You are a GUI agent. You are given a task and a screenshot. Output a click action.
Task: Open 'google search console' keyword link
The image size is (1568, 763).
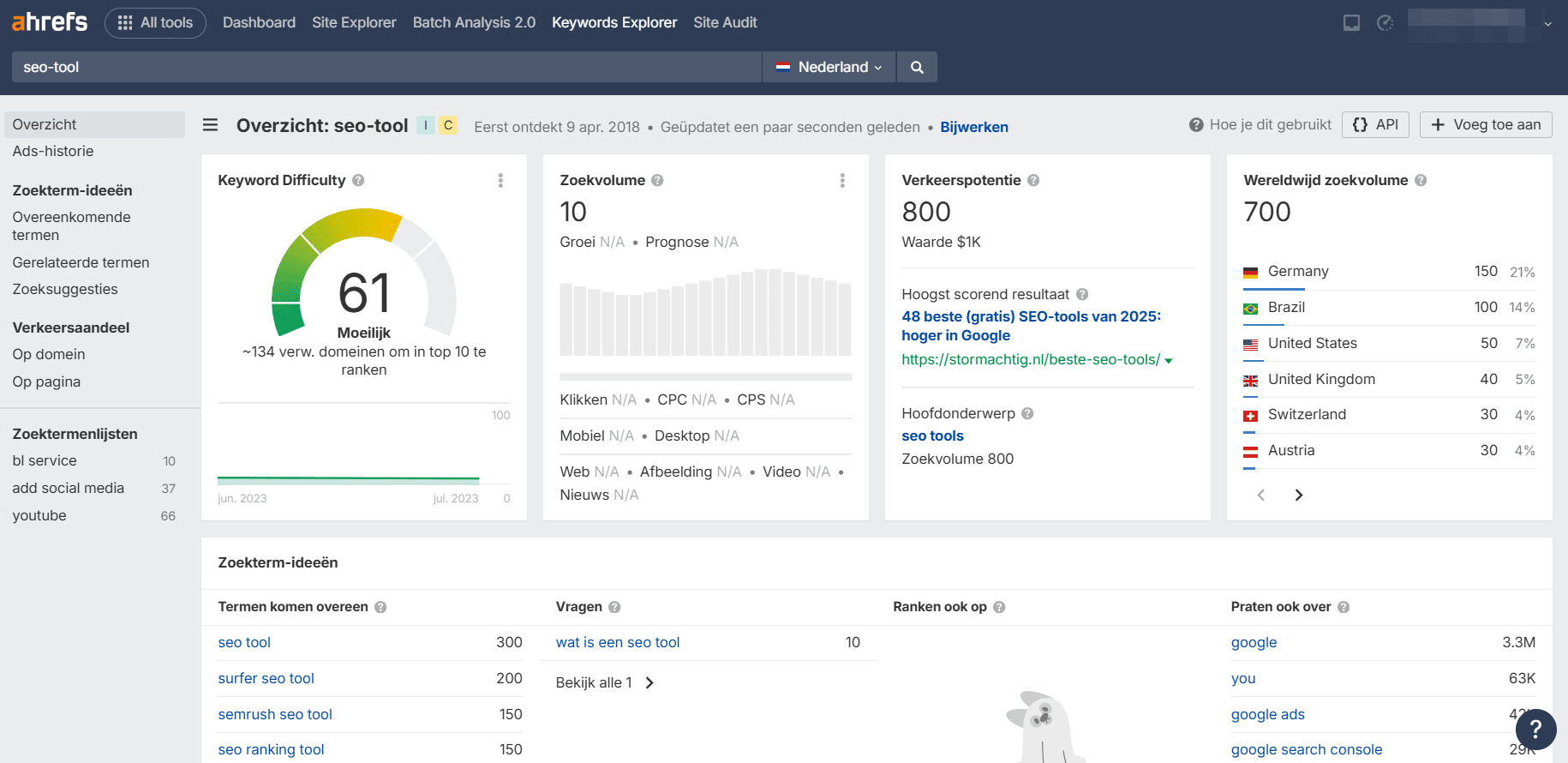coord(1307,749)
